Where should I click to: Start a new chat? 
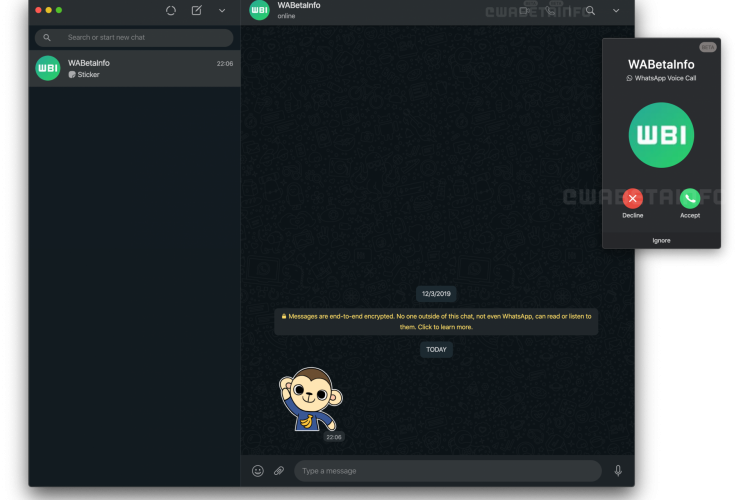pos(197,11)
